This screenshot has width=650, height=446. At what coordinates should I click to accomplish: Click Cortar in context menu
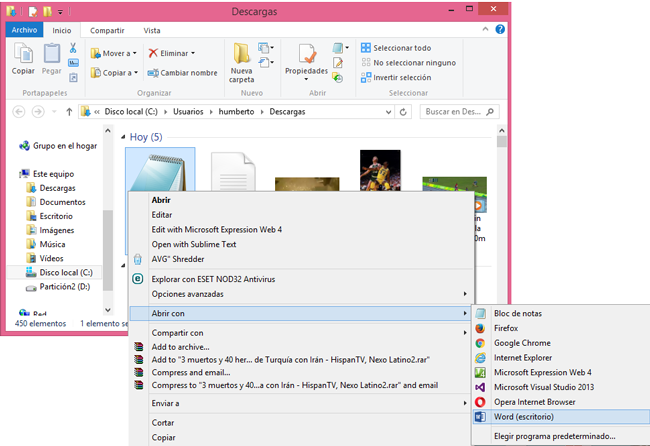(301, 423)
